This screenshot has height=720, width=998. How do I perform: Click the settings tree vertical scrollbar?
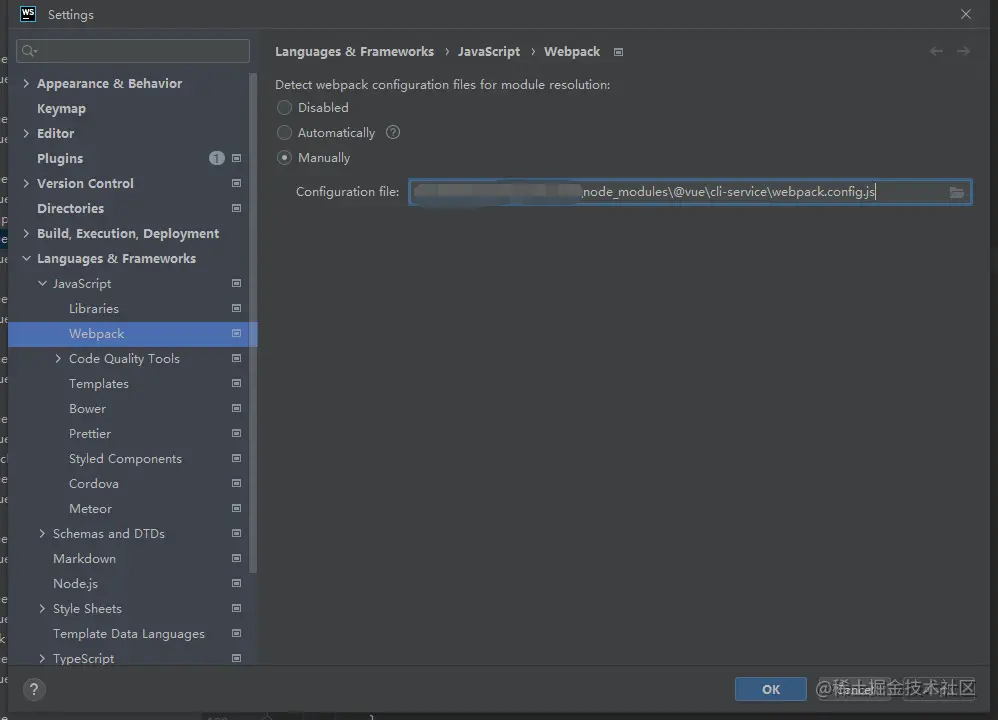(x=253, y=323)
